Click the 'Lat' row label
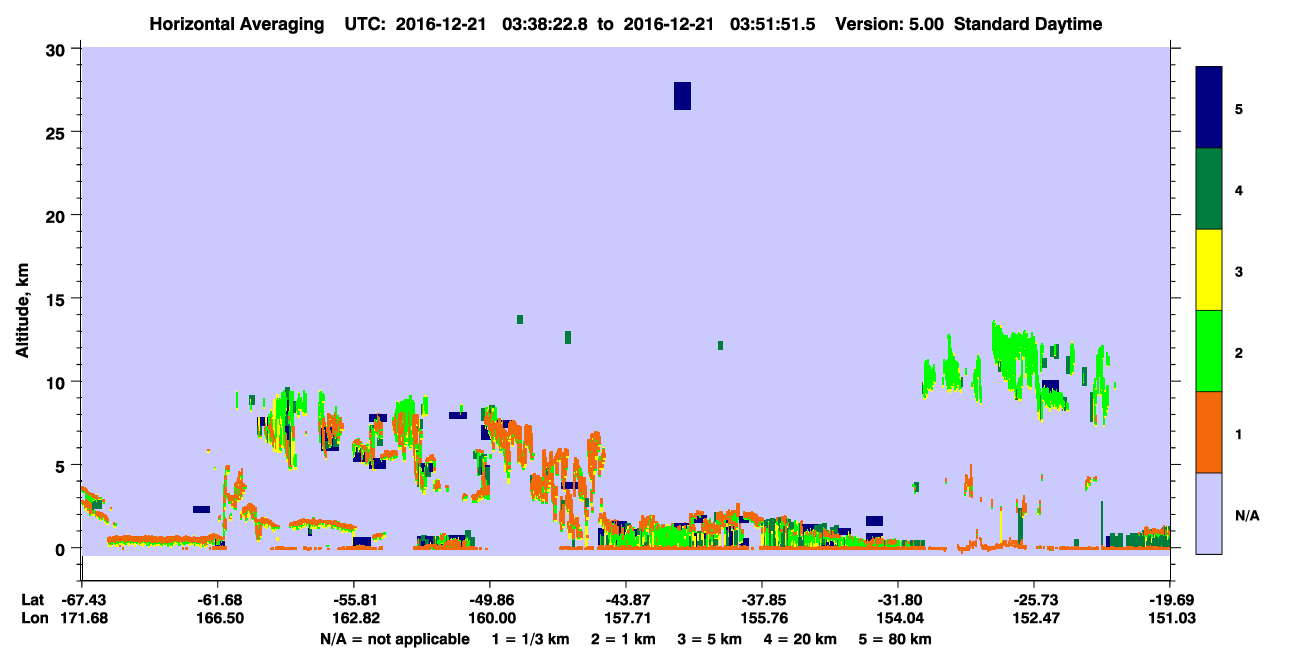 tap(32, 600)
